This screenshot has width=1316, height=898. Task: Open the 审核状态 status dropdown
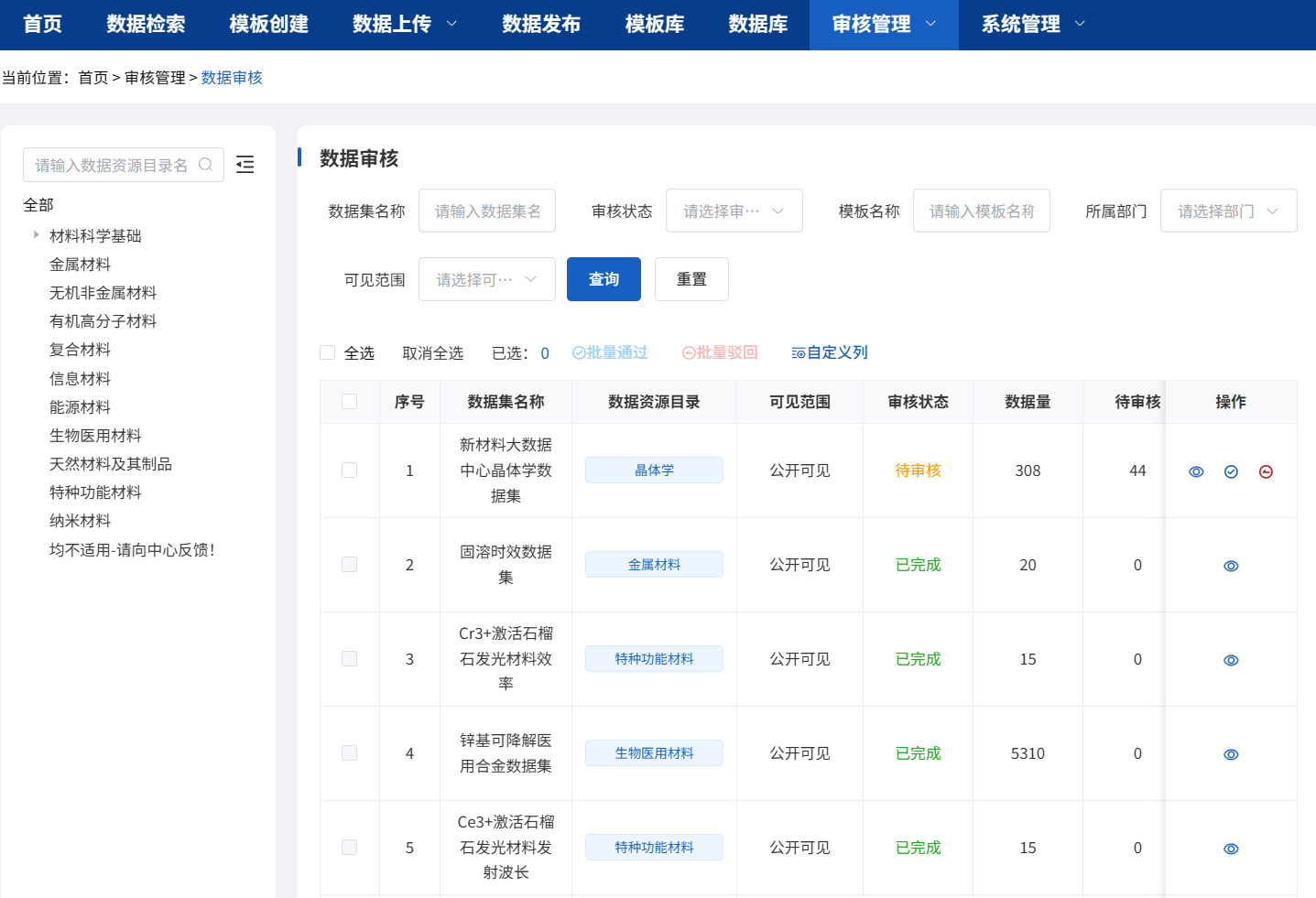tap(734, 211)
